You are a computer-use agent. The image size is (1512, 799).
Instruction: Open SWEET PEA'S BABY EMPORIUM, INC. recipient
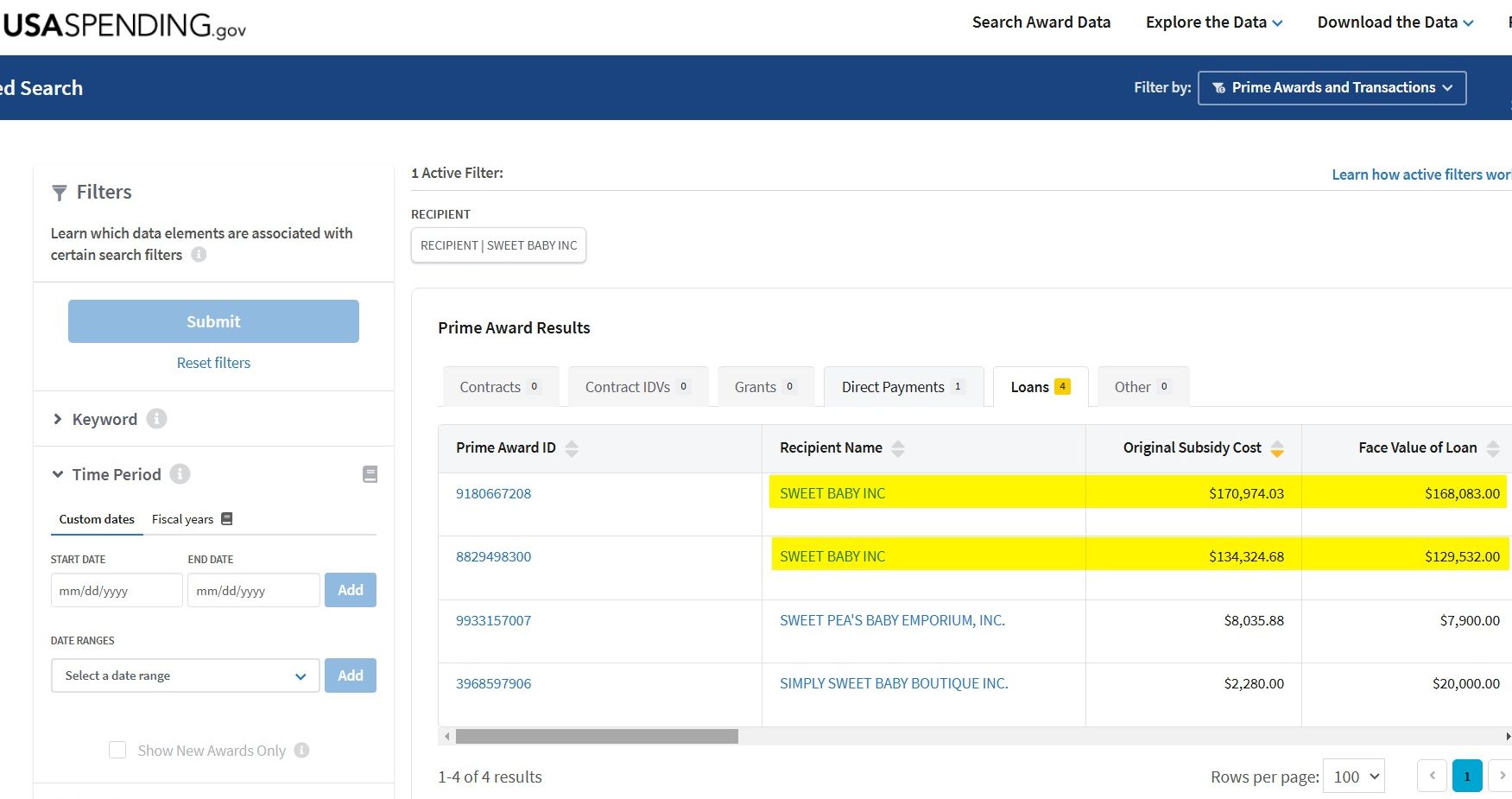pyautogui.click(x=892, y=620)
